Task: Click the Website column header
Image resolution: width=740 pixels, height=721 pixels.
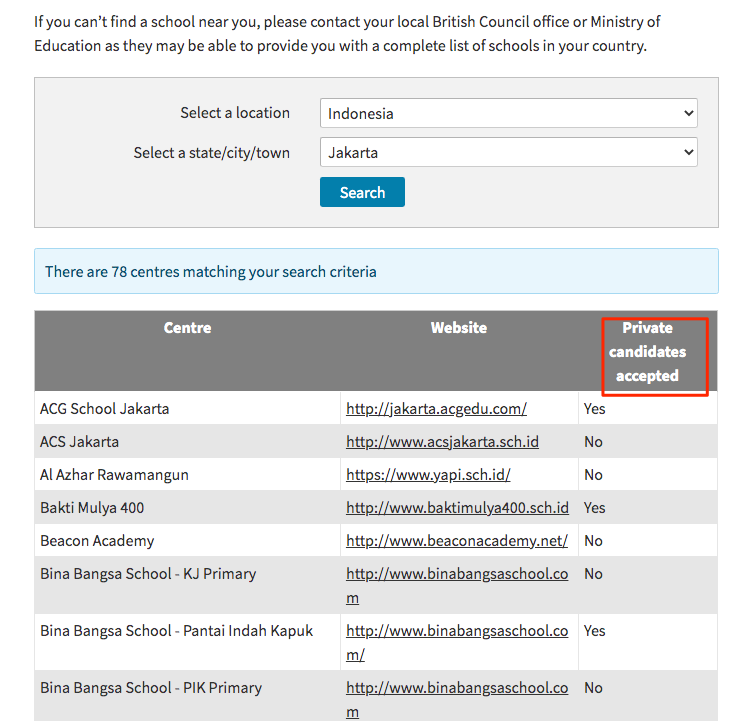Action: [x=459, y=328]
